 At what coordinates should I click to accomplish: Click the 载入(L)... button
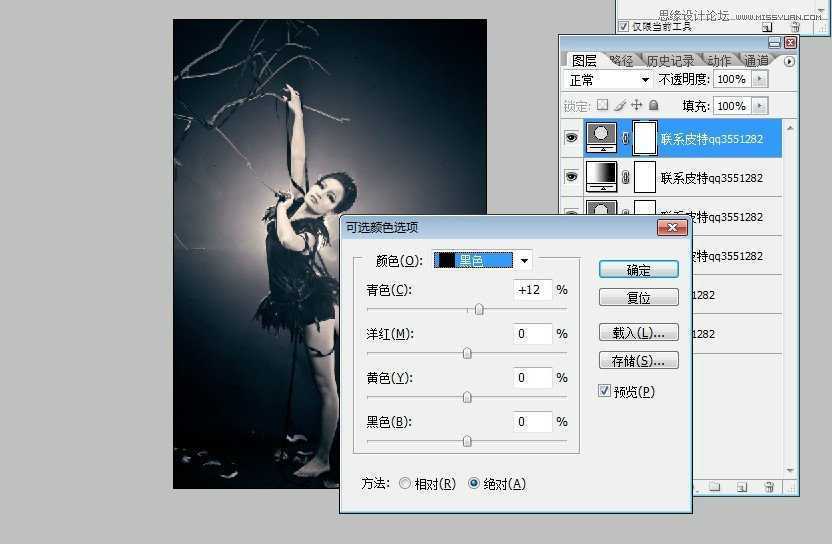coord(638,332)
